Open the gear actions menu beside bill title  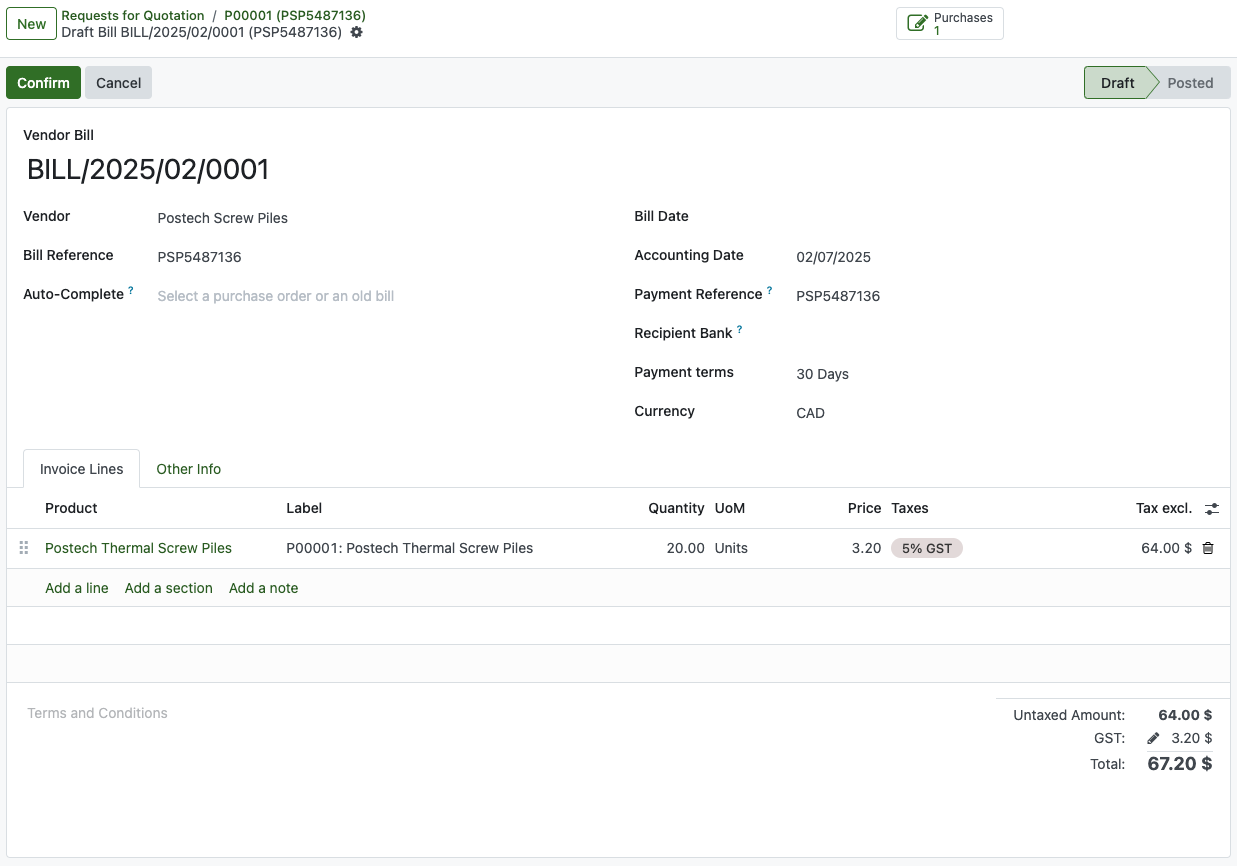(x=357, y=33)
